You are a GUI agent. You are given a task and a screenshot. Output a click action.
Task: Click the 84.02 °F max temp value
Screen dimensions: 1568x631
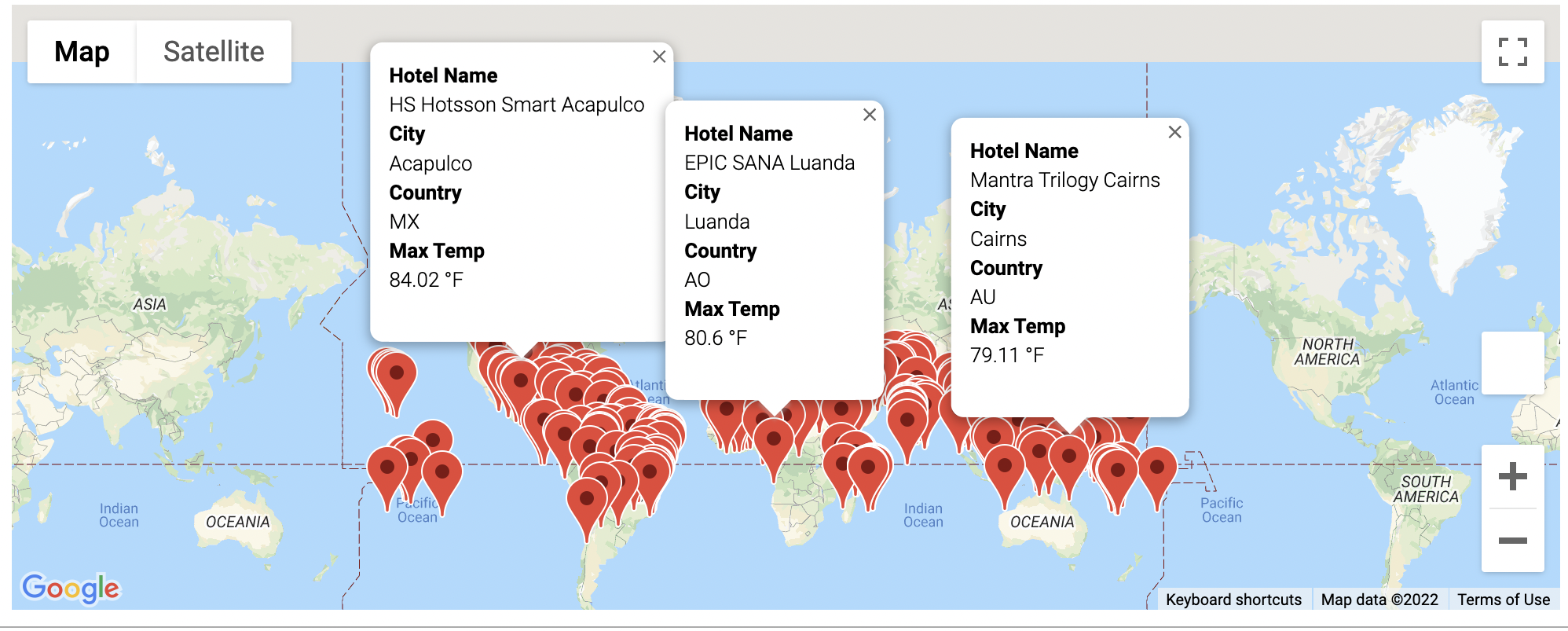tap(427, 280)
